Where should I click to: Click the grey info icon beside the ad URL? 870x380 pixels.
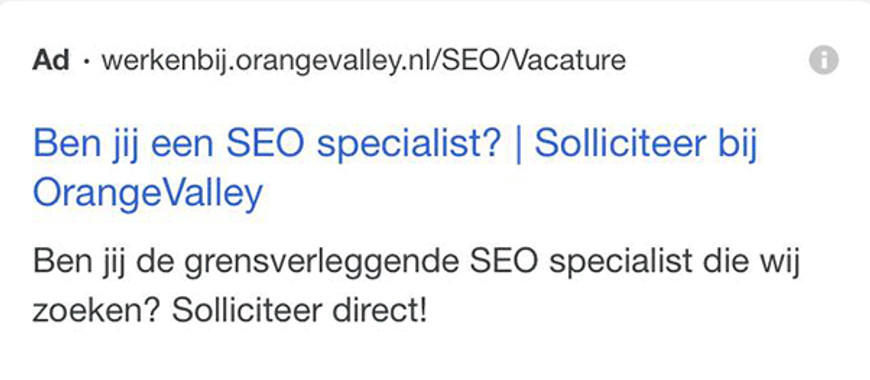click(x=823, y=60)
